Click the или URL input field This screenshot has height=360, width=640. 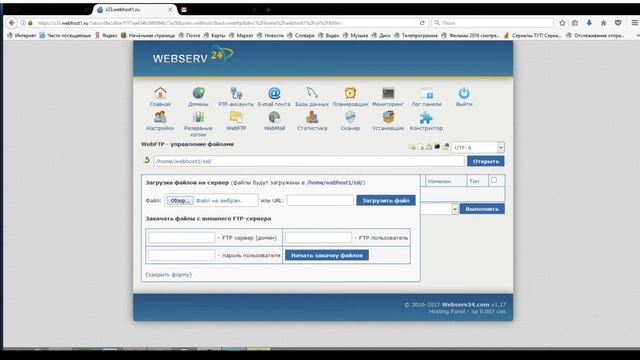pyautogui.click(x=320, y=200)
